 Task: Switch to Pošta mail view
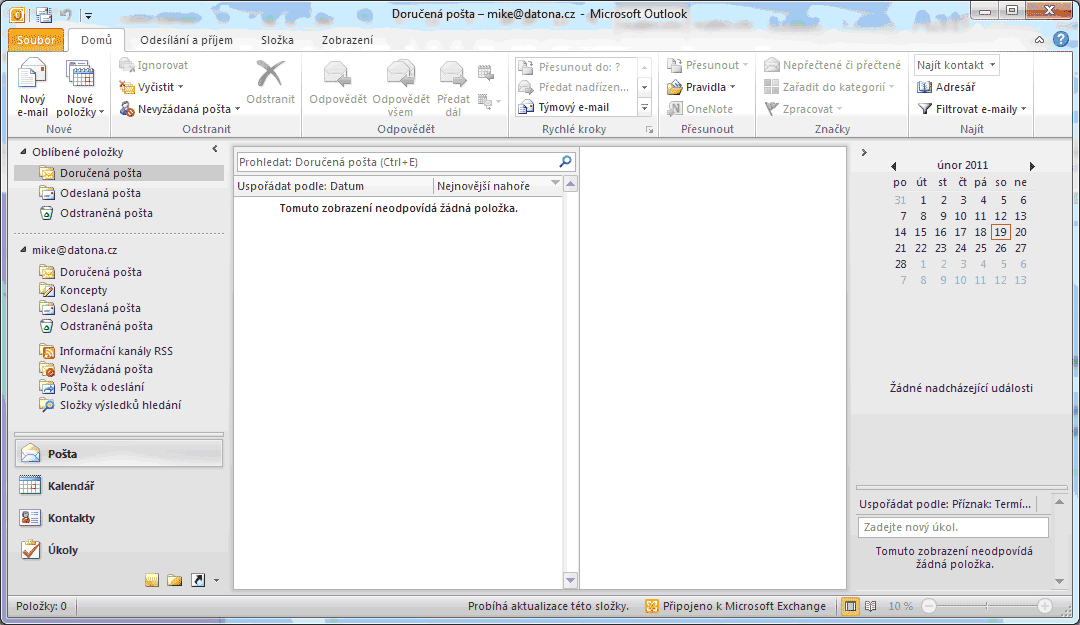tap(118, 453)
